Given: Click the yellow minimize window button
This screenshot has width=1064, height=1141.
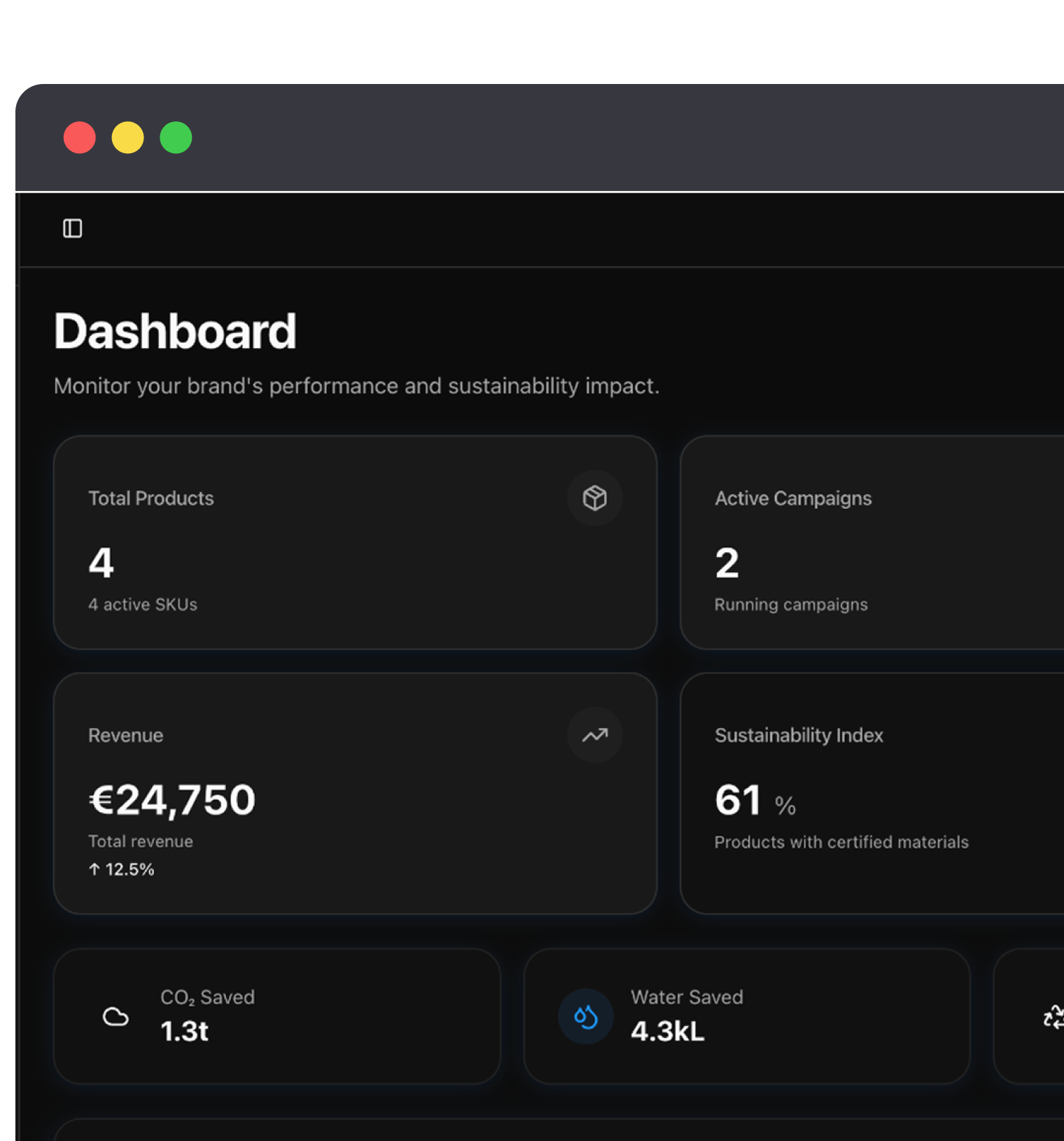Looking at the screenshot, I should click(128, 137).
